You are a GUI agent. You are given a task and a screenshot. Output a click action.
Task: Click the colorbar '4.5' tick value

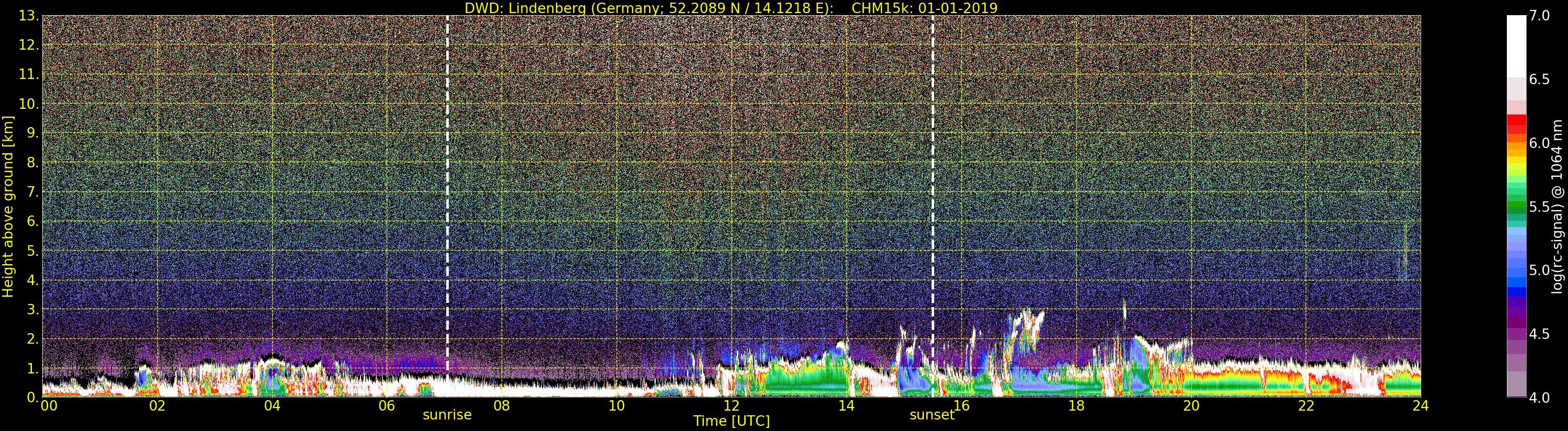pos(1539,334)
